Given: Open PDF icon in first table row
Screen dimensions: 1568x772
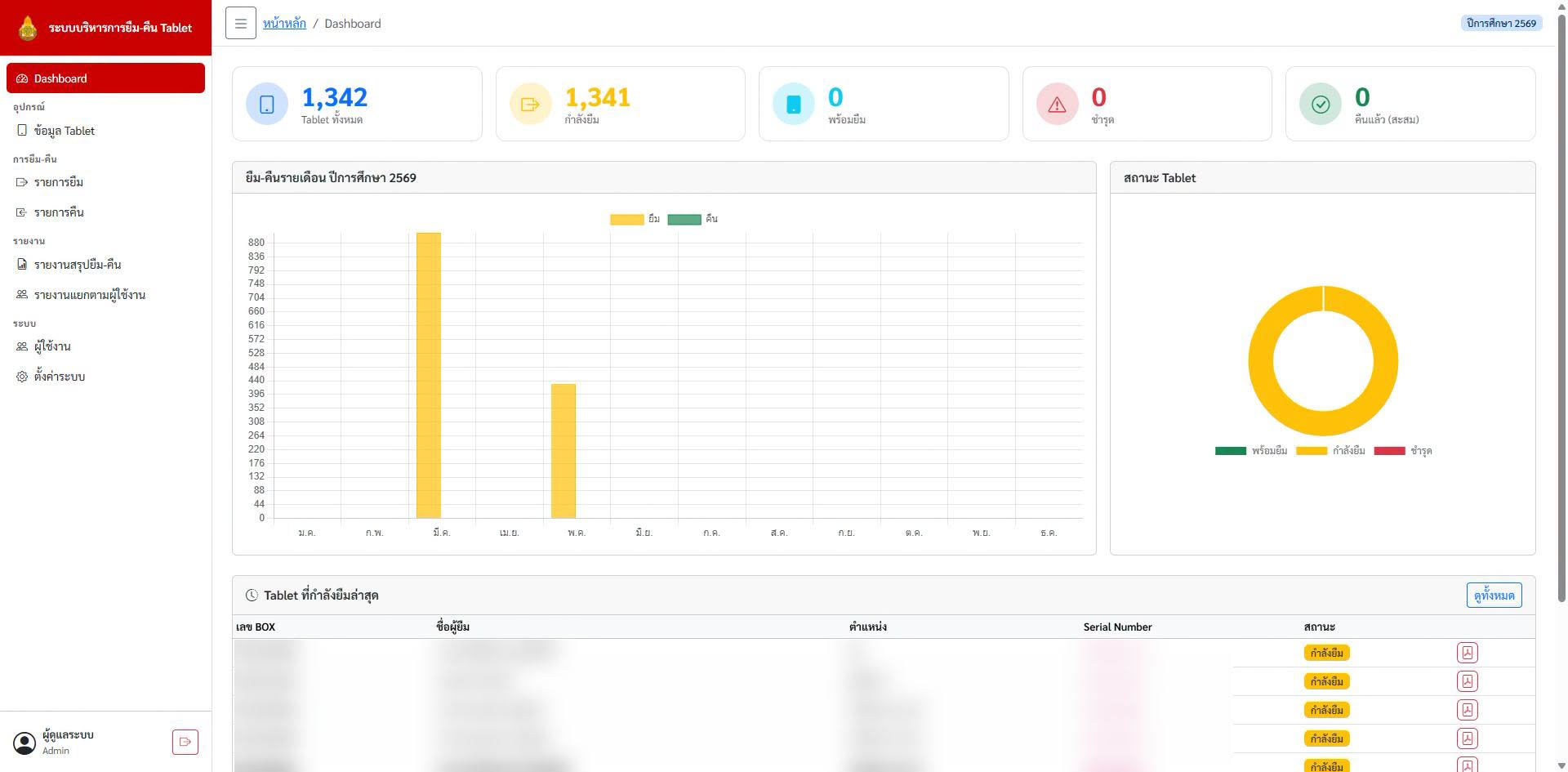Looking at the screenshot, I should [1467, 653].
